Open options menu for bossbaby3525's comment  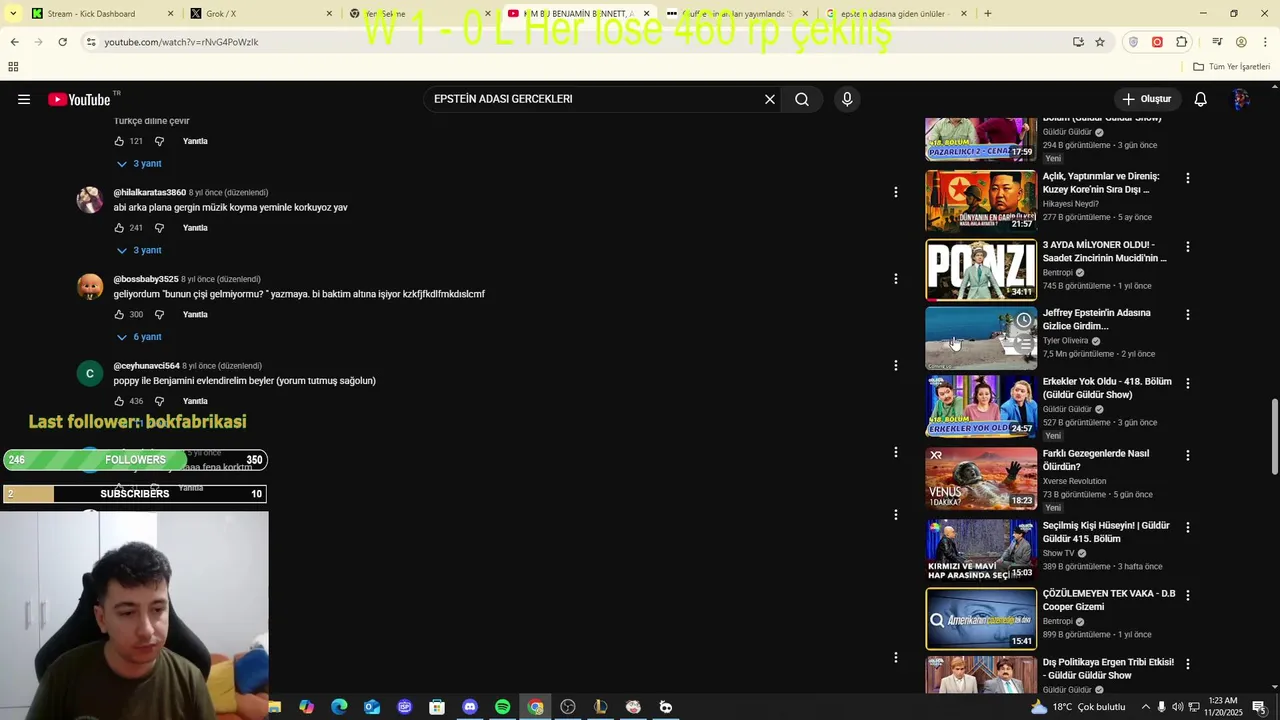(x=896, y=279)
